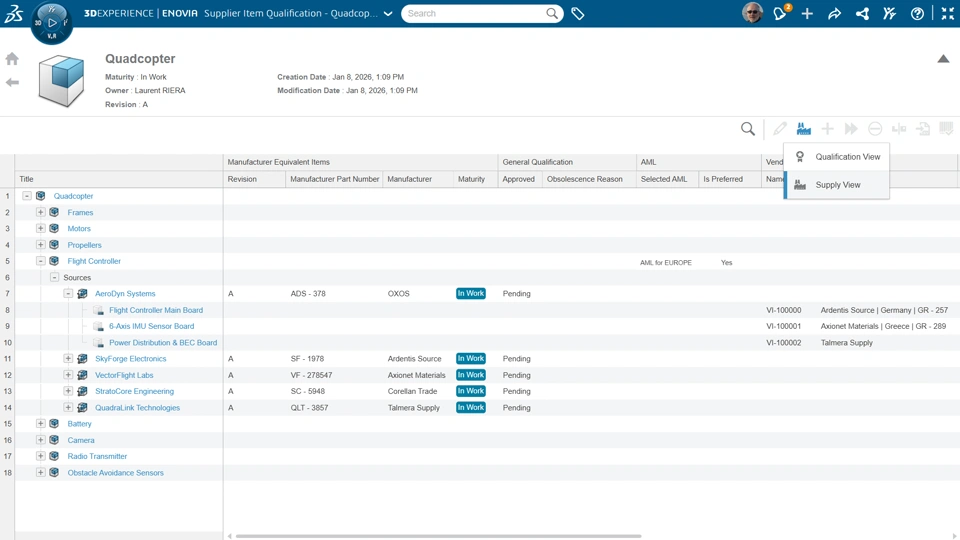Open Power Distribution & BEC Board link
This screenshot has width=960, height=540.
163,343
